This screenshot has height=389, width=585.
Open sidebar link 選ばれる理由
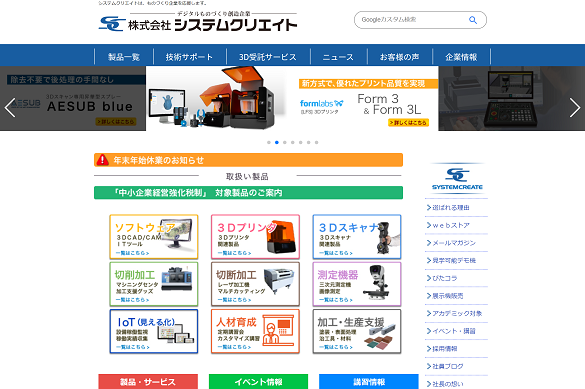pos(451,208)
